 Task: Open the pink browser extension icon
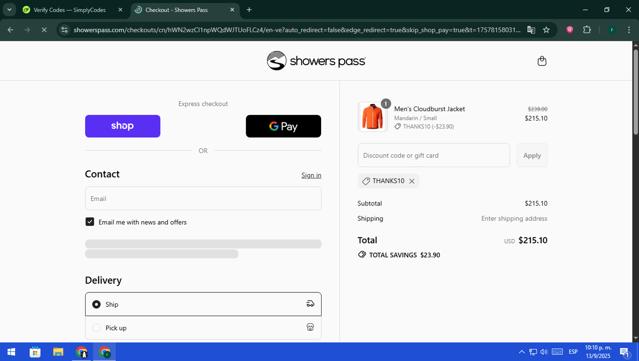pos(570,30)
